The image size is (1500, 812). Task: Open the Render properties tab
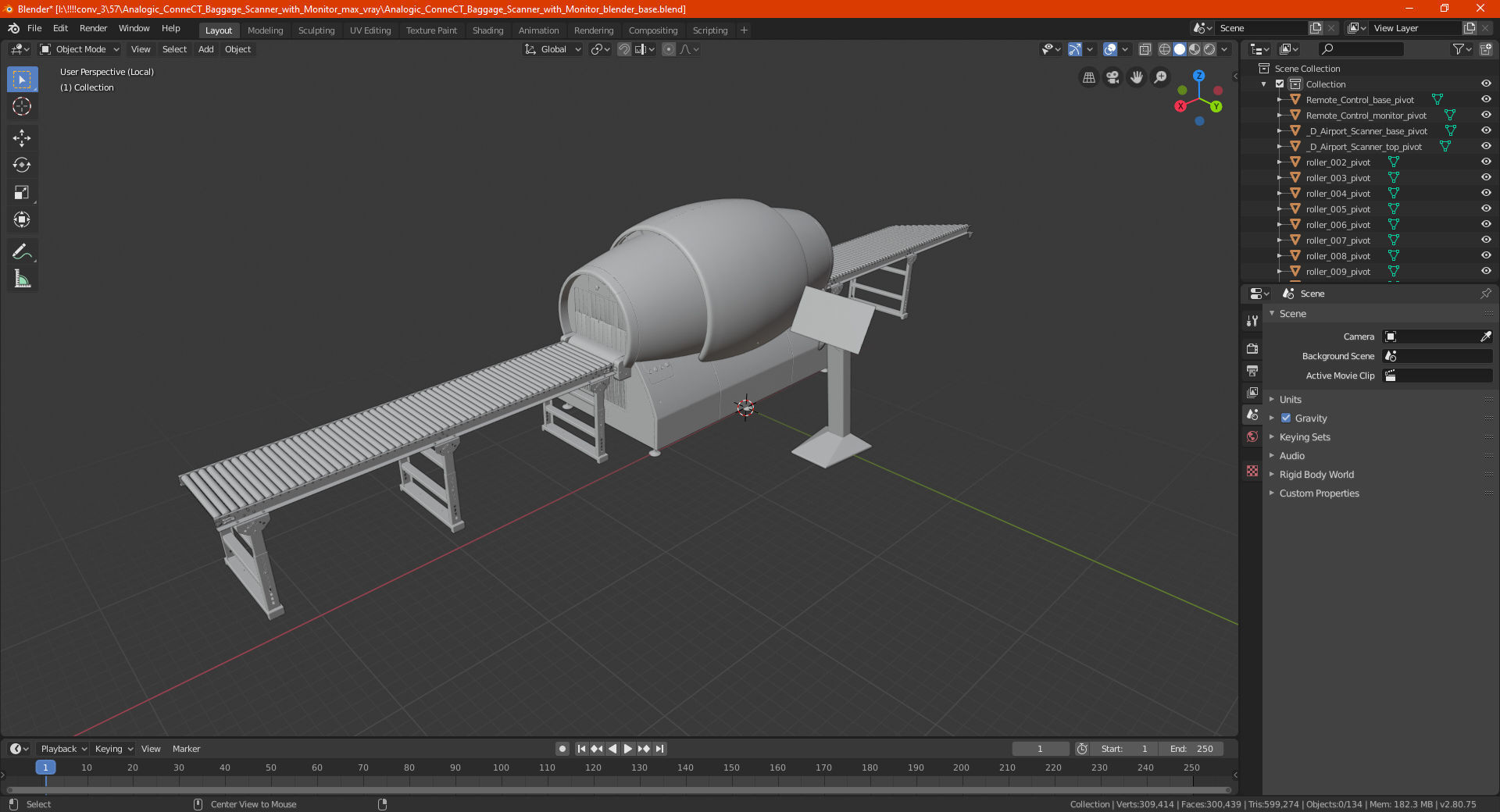click(1252, 348)
